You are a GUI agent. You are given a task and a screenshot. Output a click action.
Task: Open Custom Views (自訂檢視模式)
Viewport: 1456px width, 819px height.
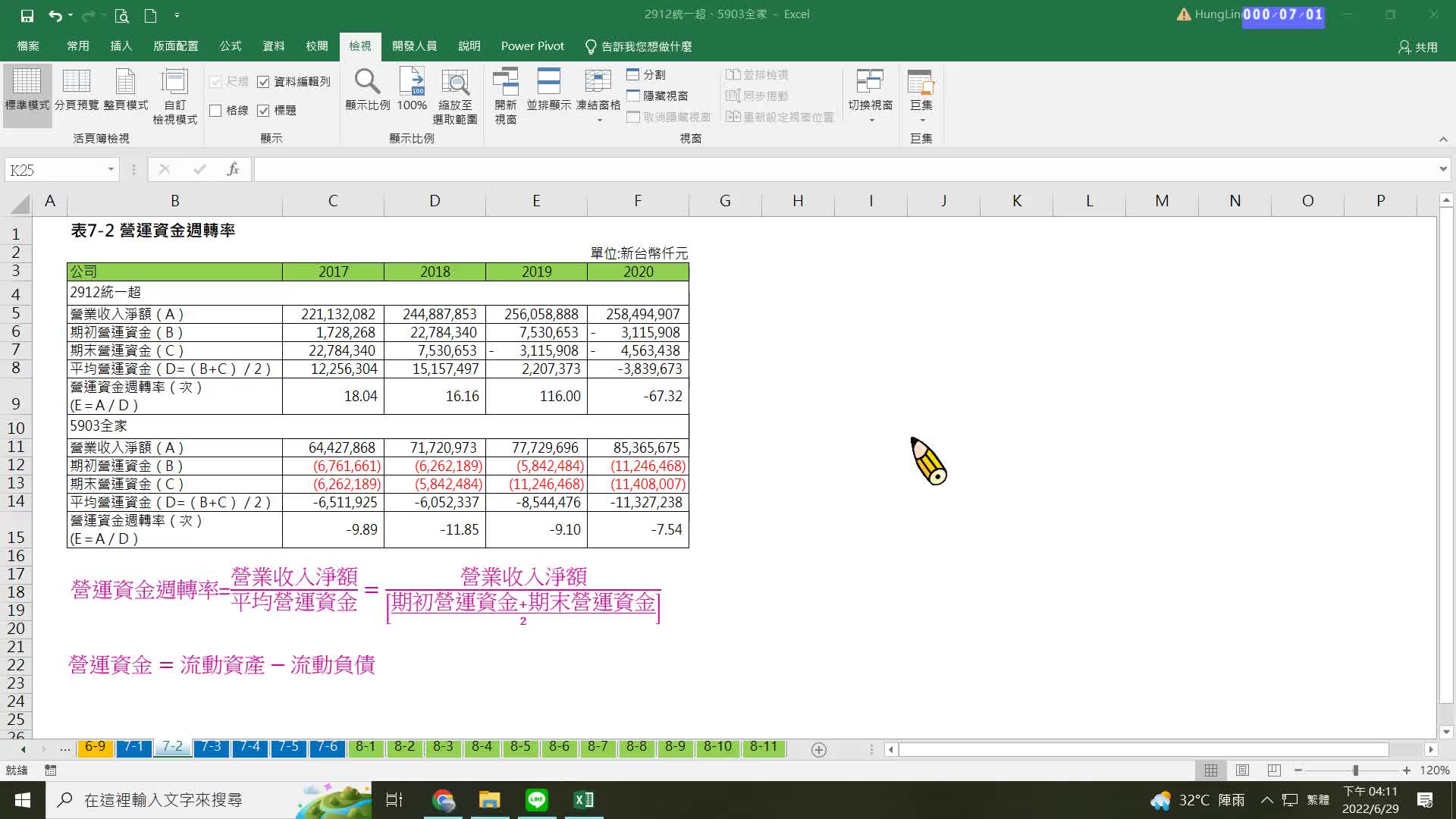coord(175,96)
